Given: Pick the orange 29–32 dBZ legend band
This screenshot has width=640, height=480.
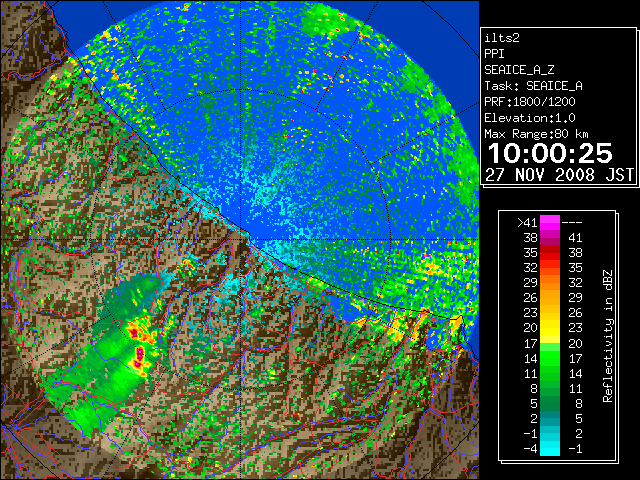Looking at the screenshot, I should [x=550, y=283].
